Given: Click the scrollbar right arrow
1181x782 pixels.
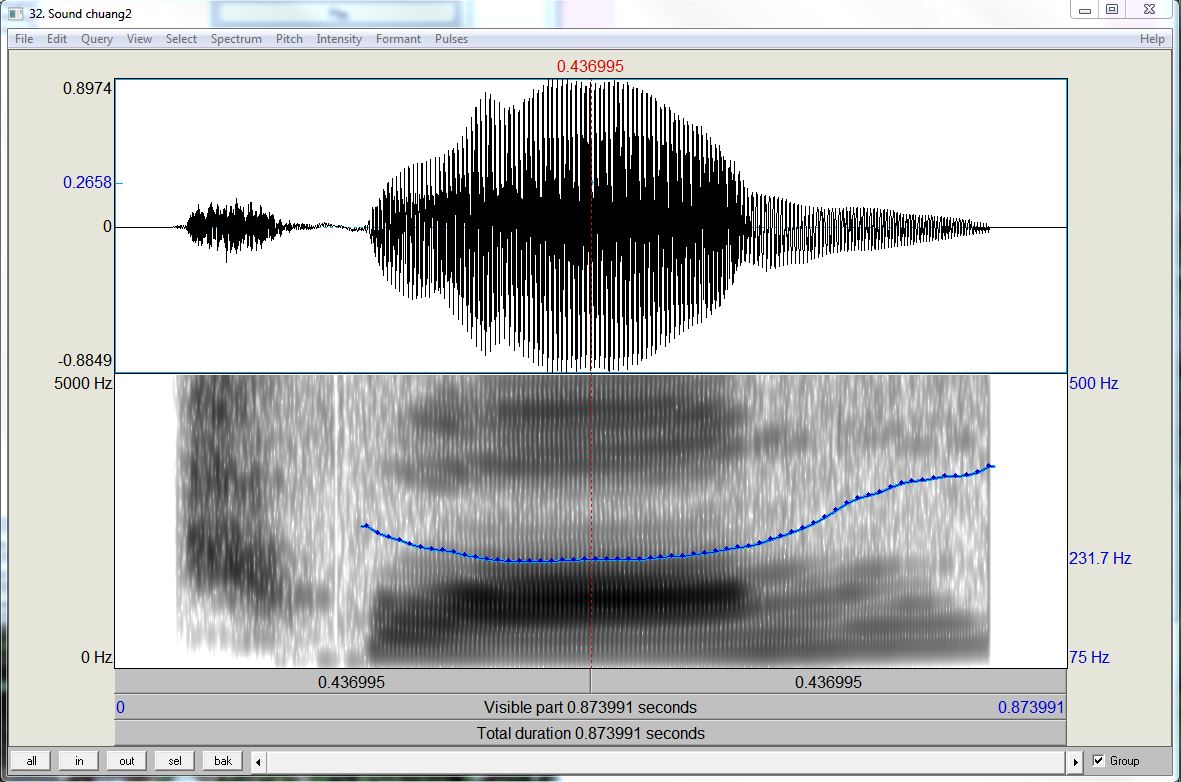Looking at the screenshot, I should point(1076,762).
